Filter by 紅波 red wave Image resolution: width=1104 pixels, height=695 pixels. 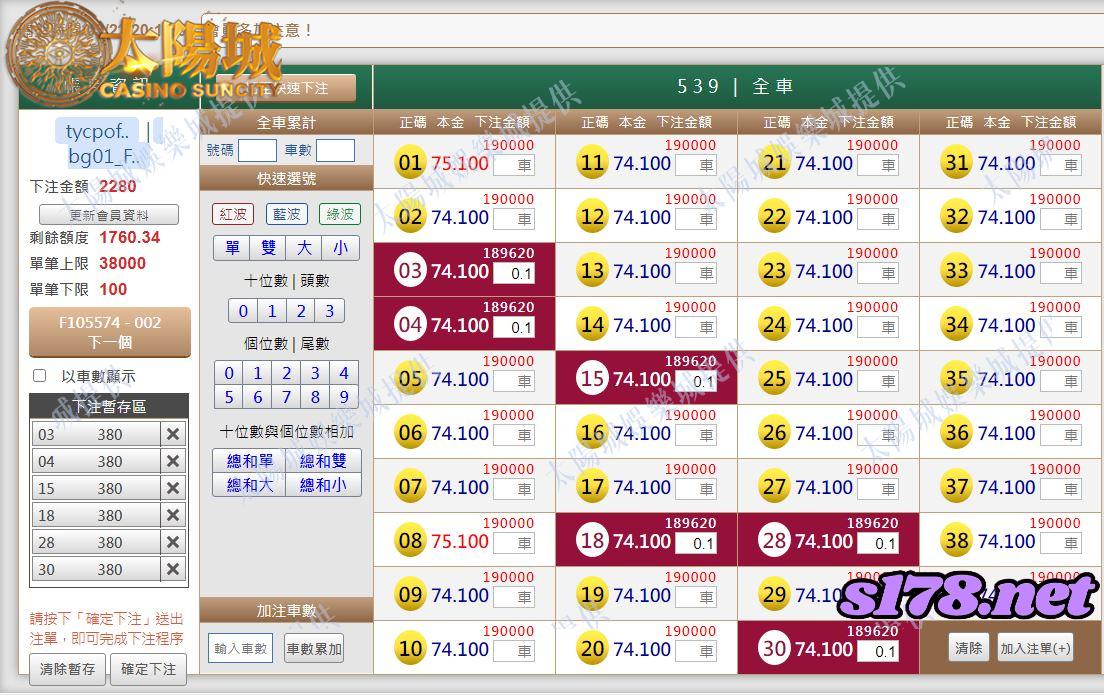(233, 214)
